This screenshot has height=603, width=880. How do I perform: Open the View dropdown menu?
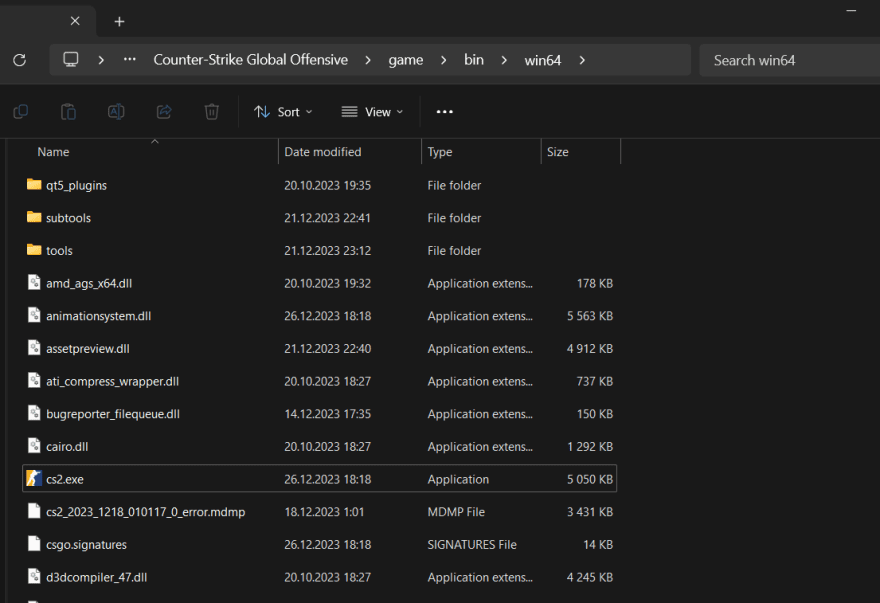(373, 112)
